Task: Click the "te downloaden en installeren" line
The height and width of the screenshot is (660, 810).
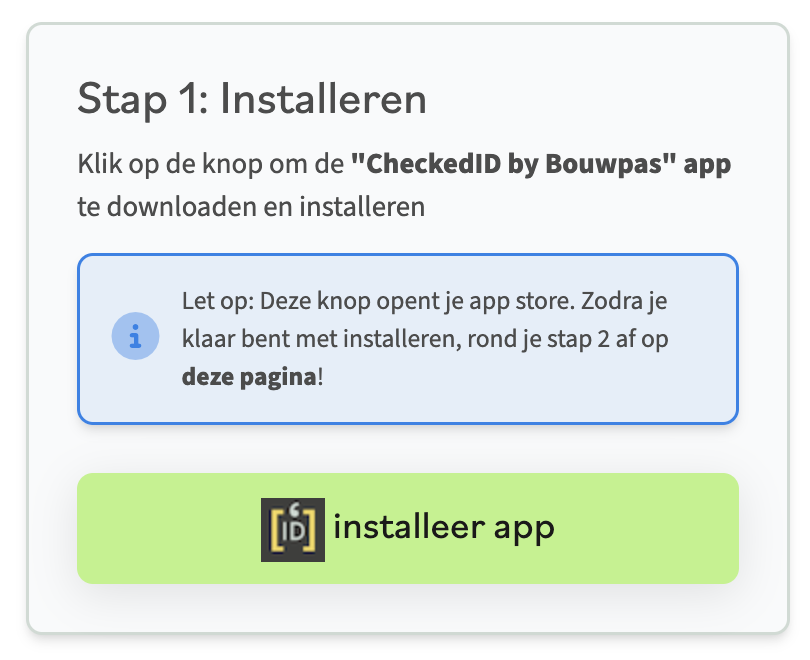Action: (251, 207)
